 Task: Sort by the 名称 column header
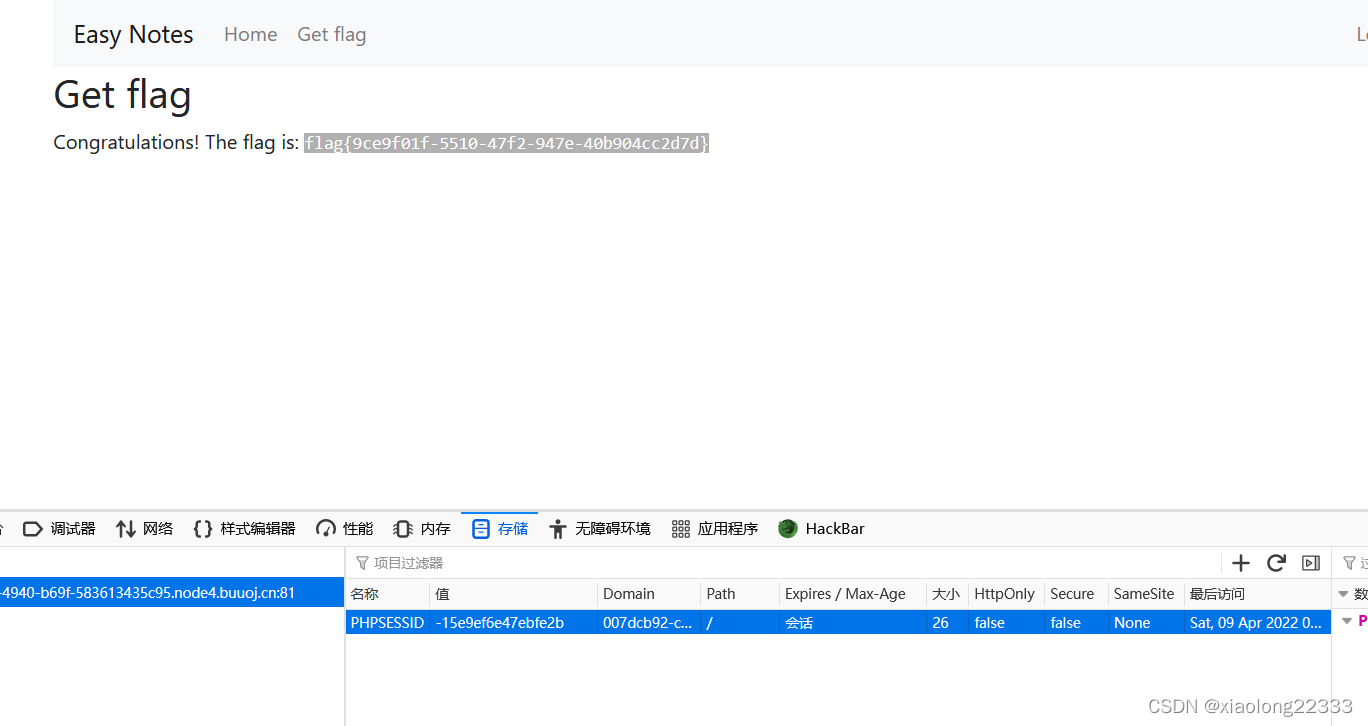pos(388,594)
